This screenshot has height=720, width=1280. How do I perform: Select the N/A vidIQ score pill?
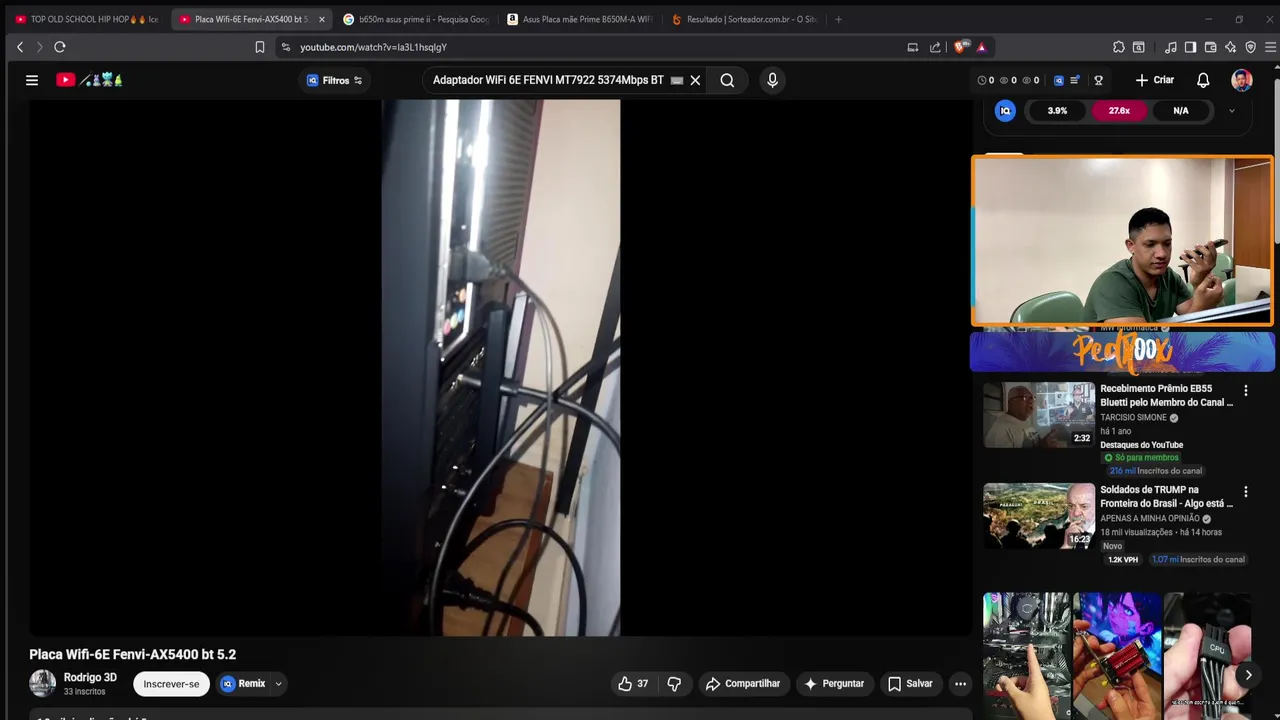point(1181,111)
